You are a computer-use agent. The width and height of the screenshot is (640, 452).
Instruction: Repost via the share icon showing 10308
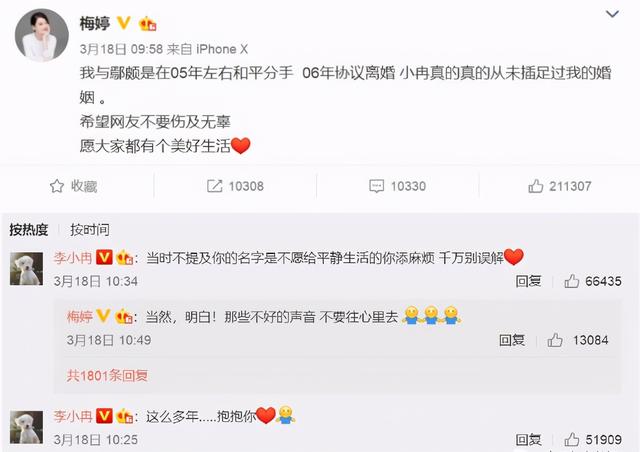(x=214, y=186)
